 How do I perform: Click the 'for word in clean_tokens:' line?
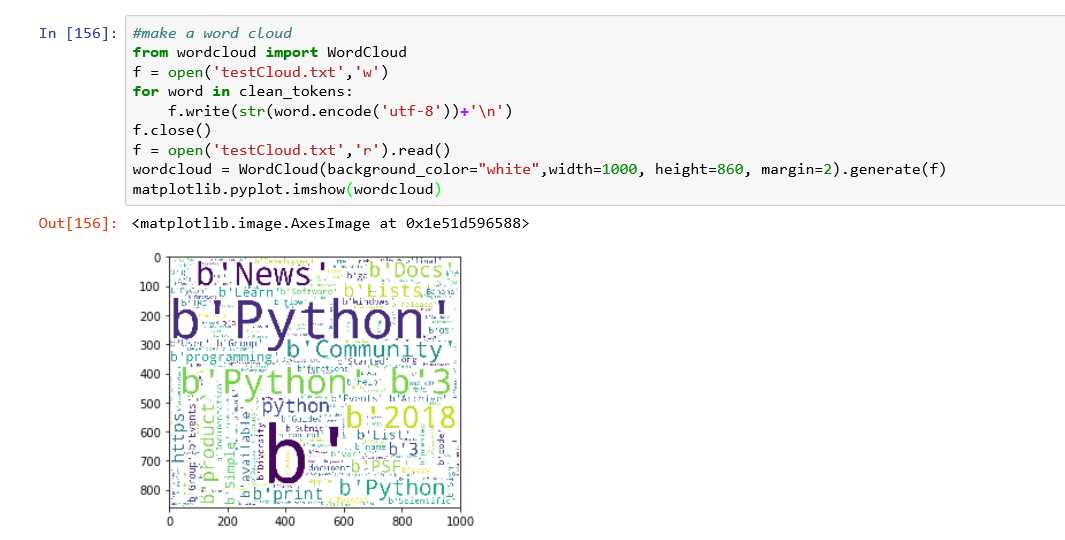tap(243, 91)
